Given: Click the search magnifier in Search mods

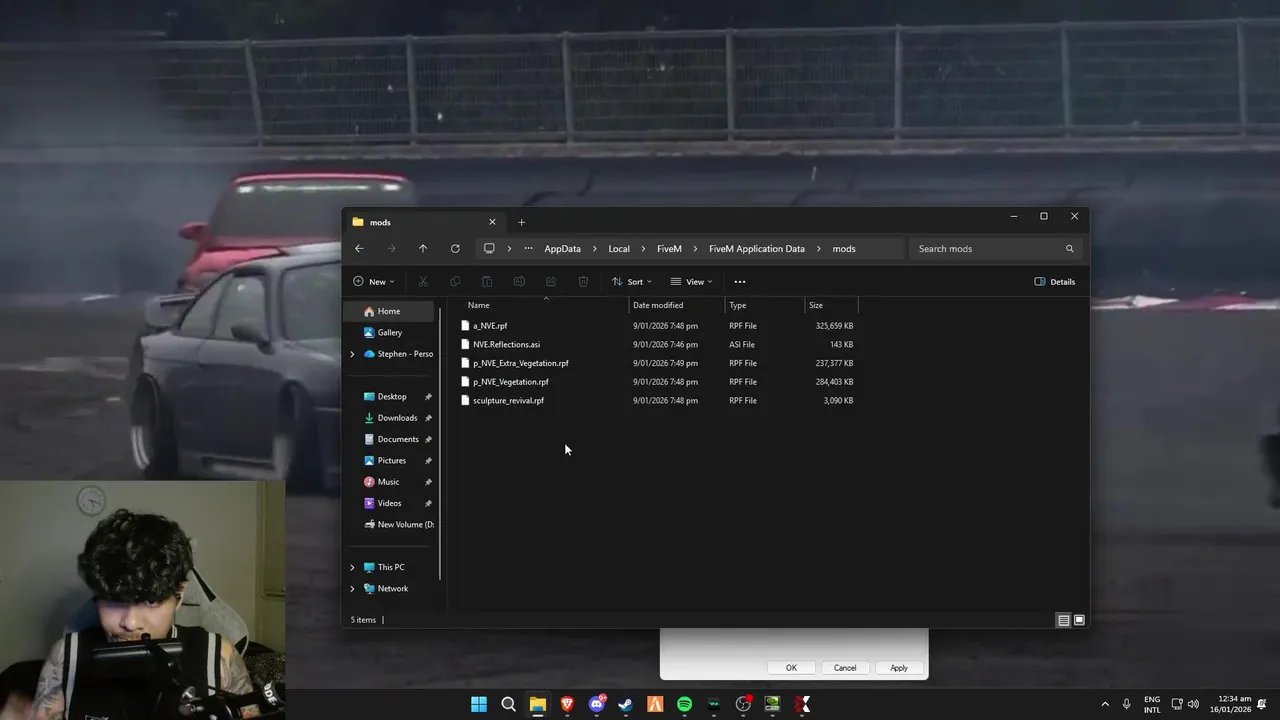Looking at the screenshot, I should pyautogui.click(x=1069, y=249).
